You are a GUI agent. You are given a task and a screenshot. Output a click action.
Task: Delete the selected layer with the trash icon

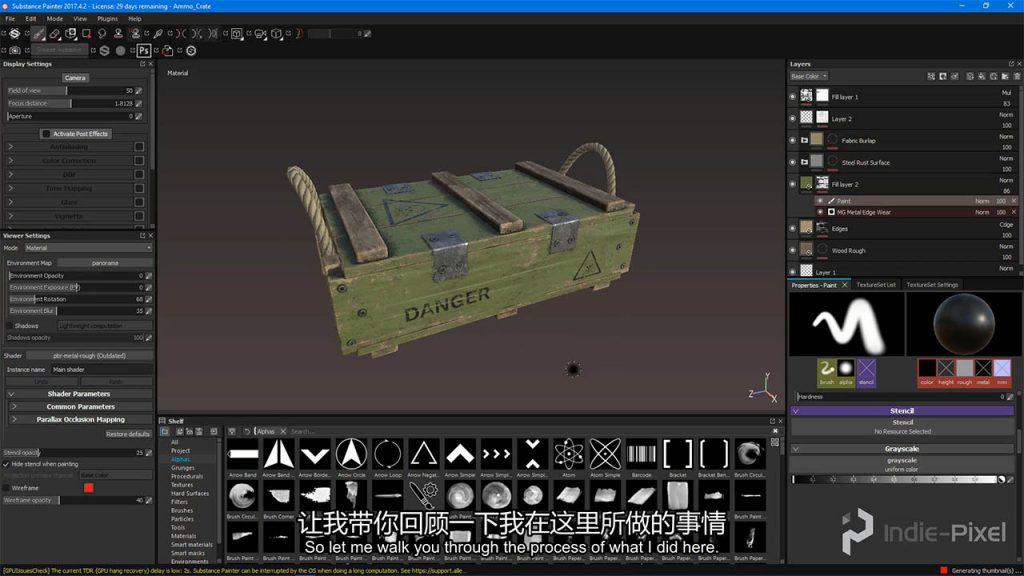[1017, 76]
